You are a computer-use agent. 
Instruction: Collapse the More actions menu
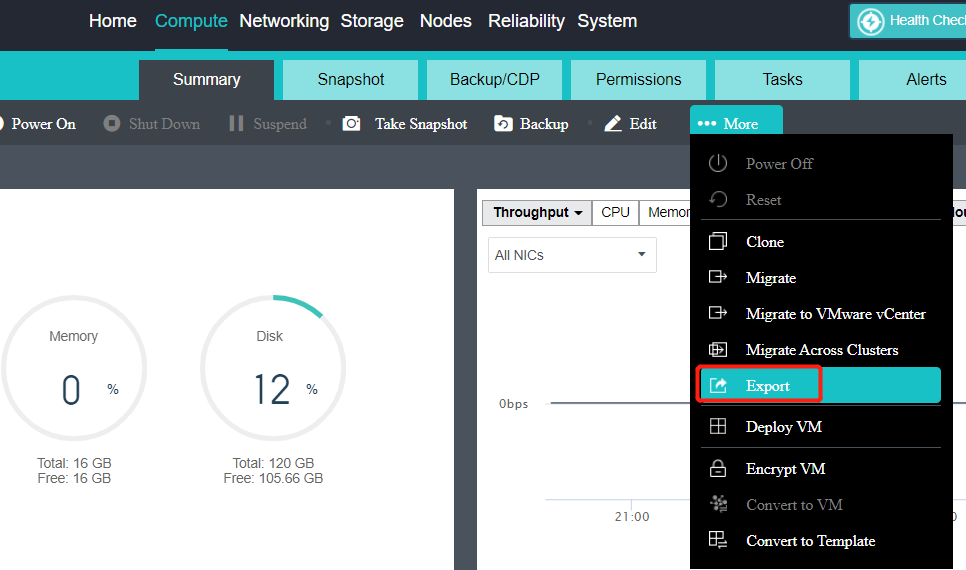tap(736, 124)
